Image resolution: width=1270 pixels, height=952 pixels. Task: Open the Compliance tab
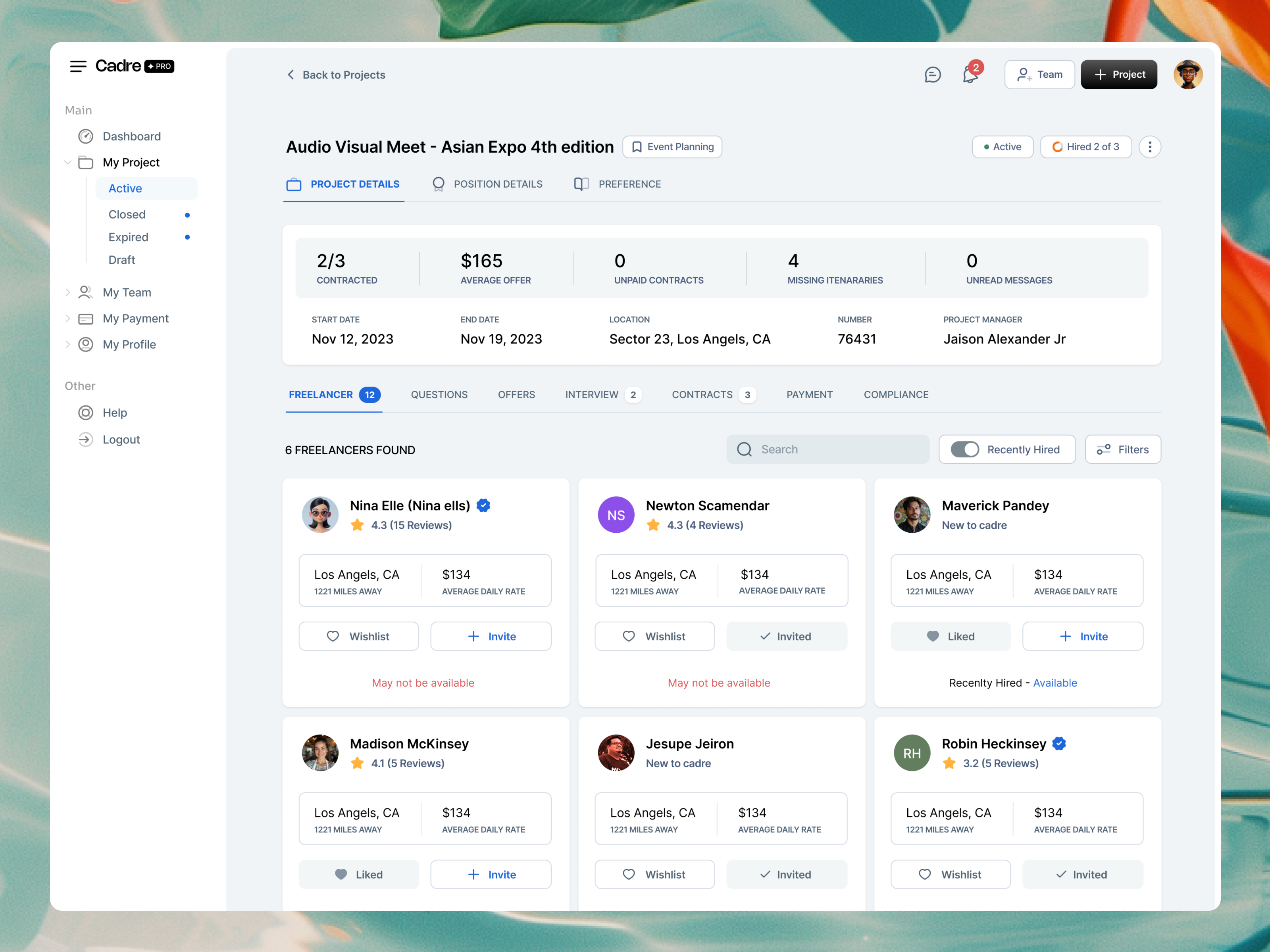[896, 395]
